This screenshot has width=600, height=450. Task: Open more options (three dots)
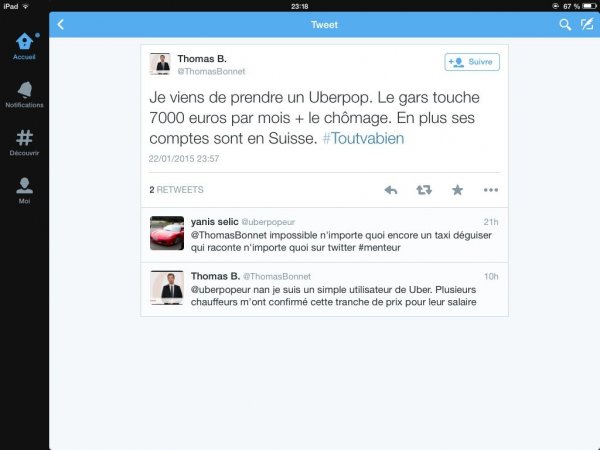pyautogui.click(x=491, y=190)
